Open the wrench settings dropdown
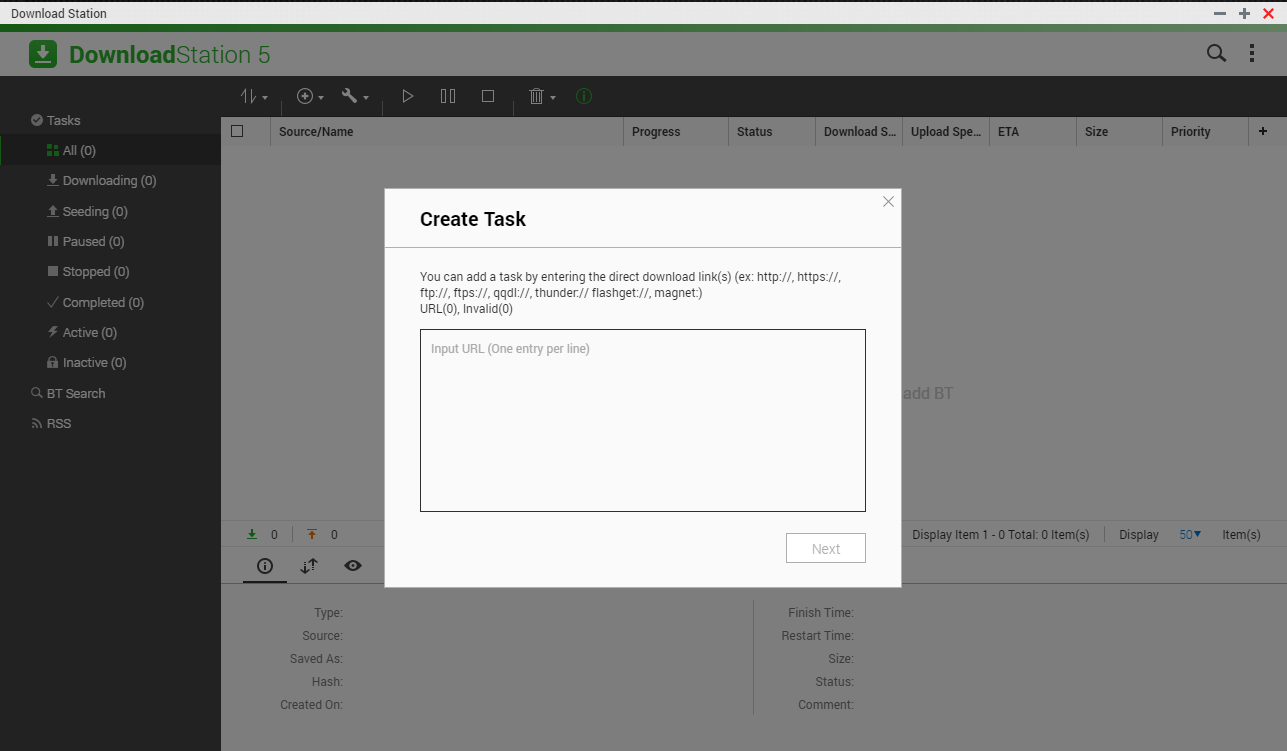Screen dimensions: 1287x751 355,97
